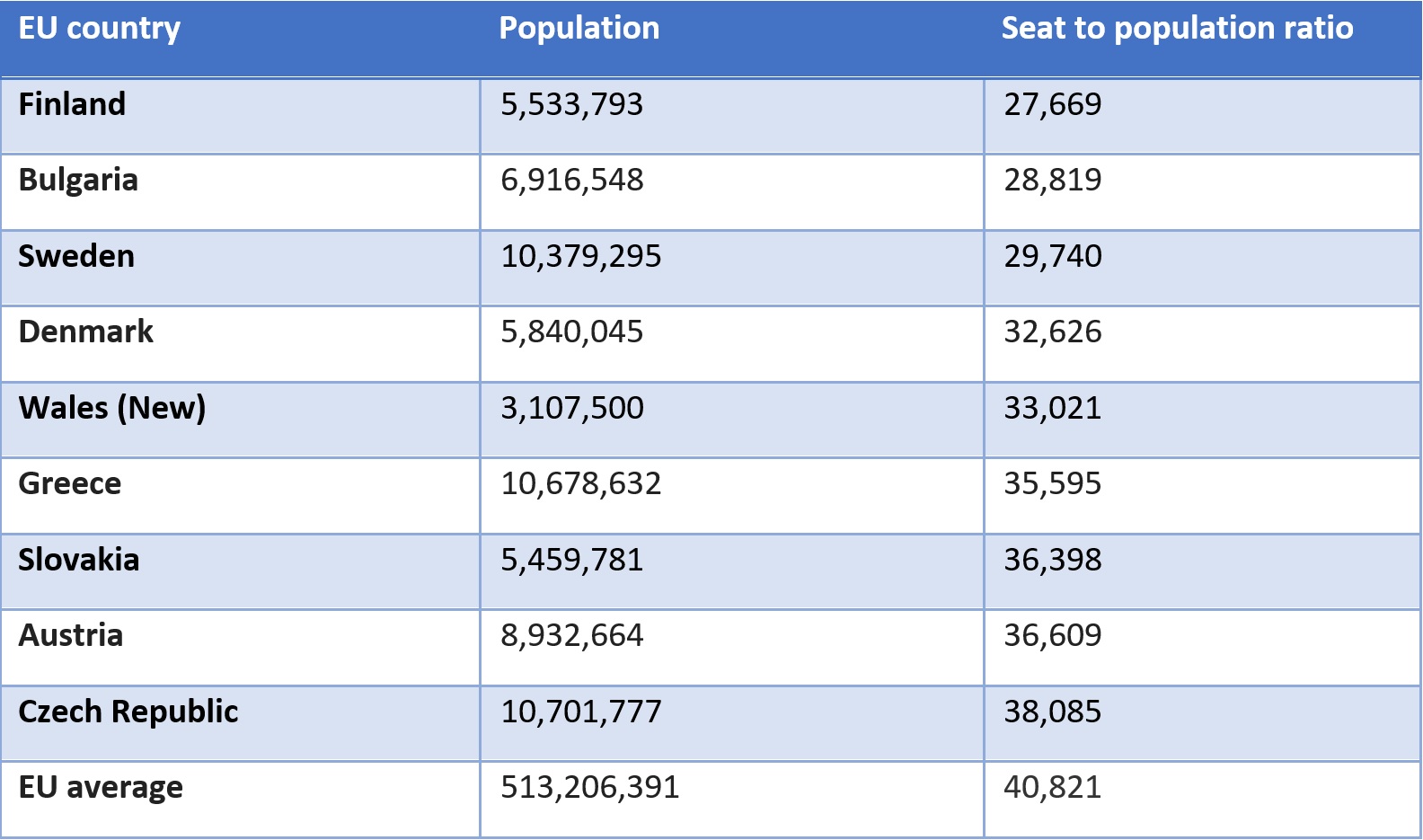Click Austria's population 8,932,664

click(572, 635)
